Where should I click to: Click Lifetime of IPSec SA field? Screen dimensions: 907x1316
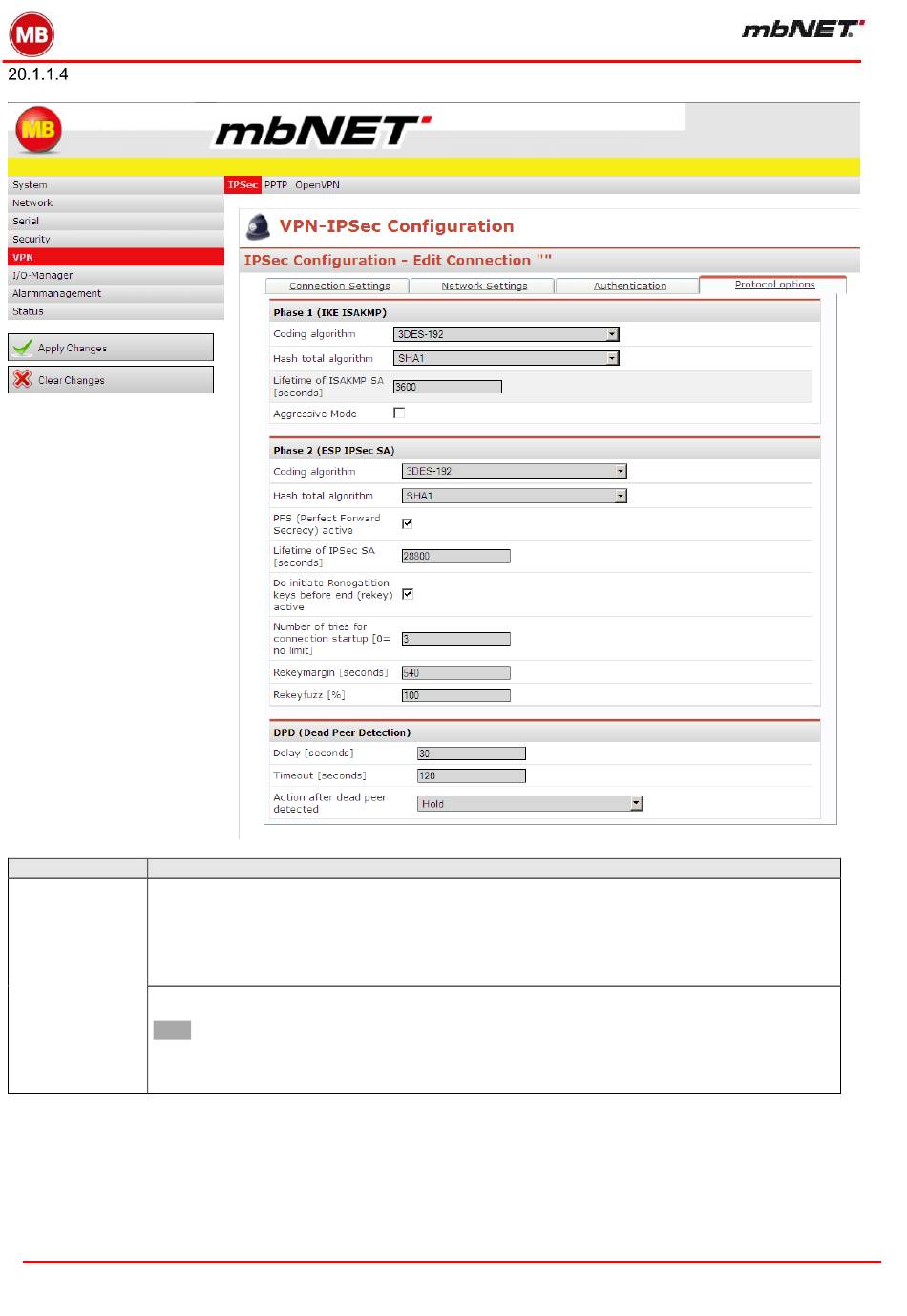(455, 556)
